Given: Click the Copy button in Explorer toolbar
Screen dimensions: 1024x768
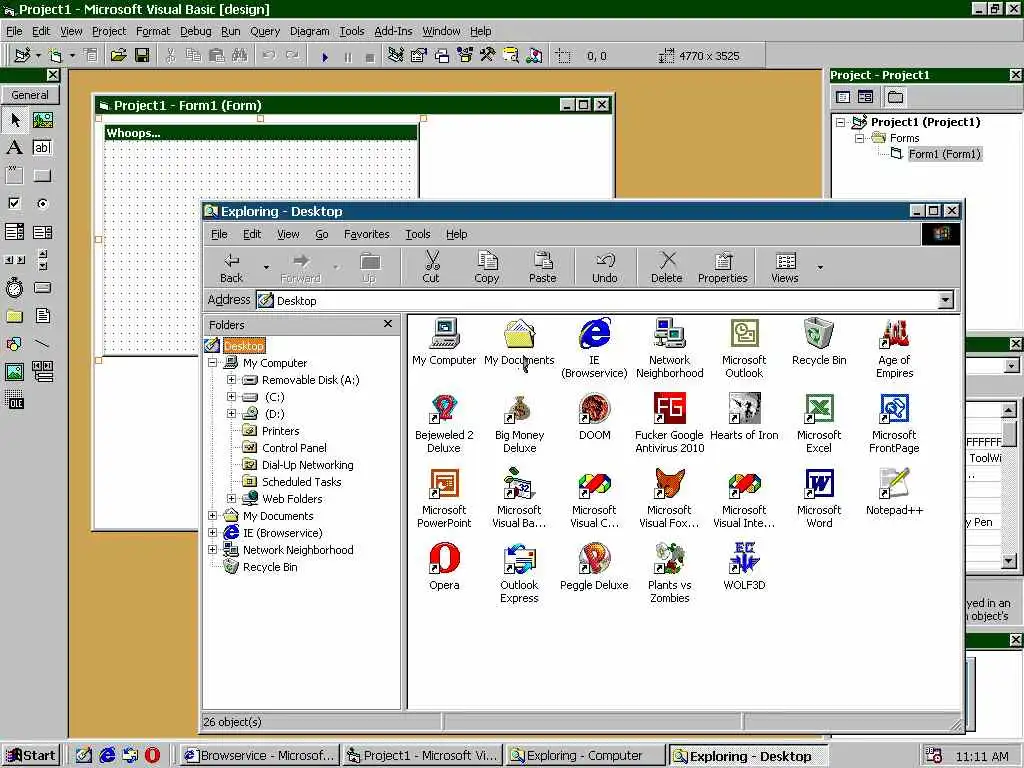Looking at the screenshot, I should [x=487, y=266].
